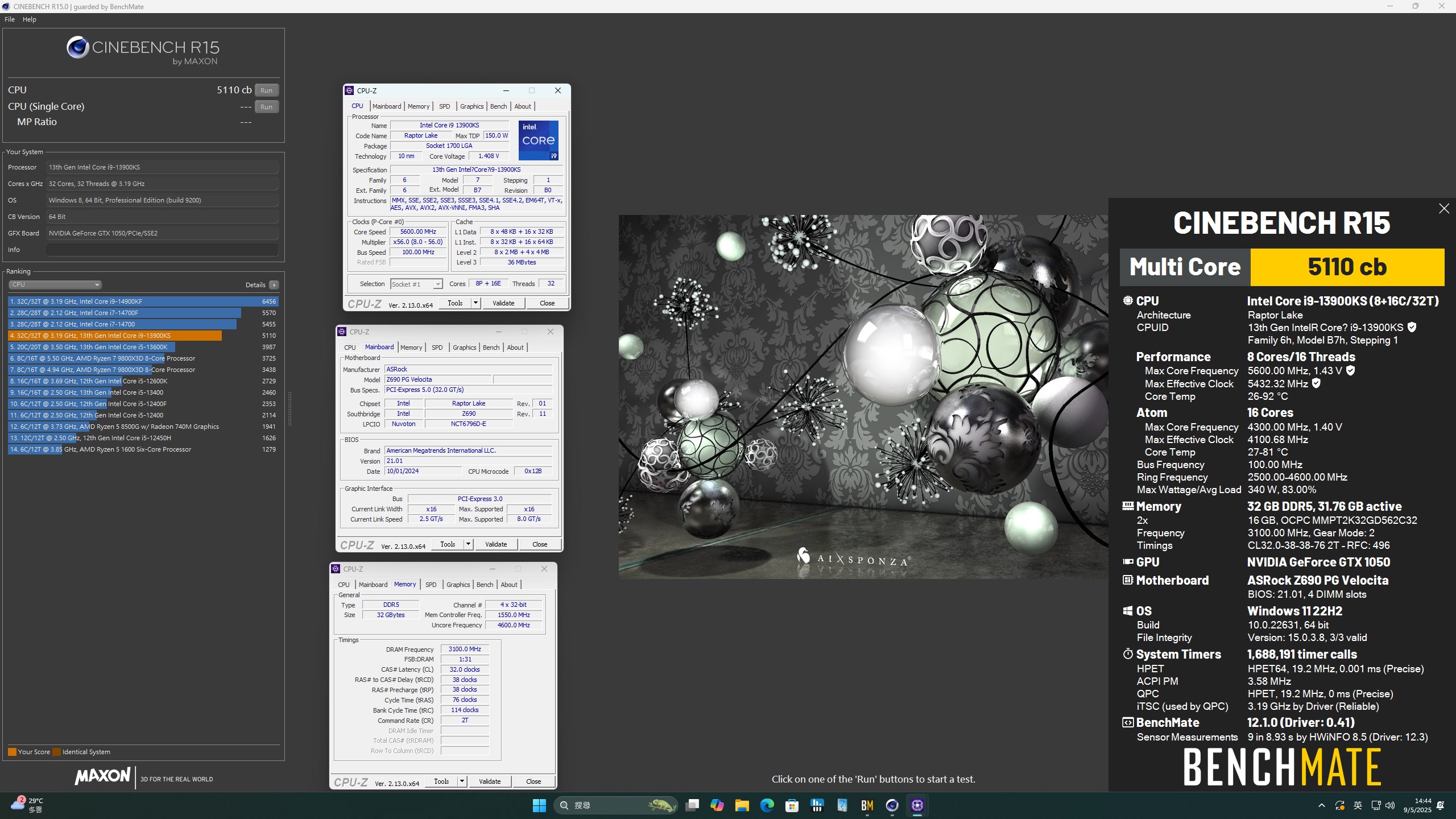This screenshot has width=1456, height=819.
Task: Open Tools dropdown arrow in middle CPU-Z window
Action: coord(468,544)
